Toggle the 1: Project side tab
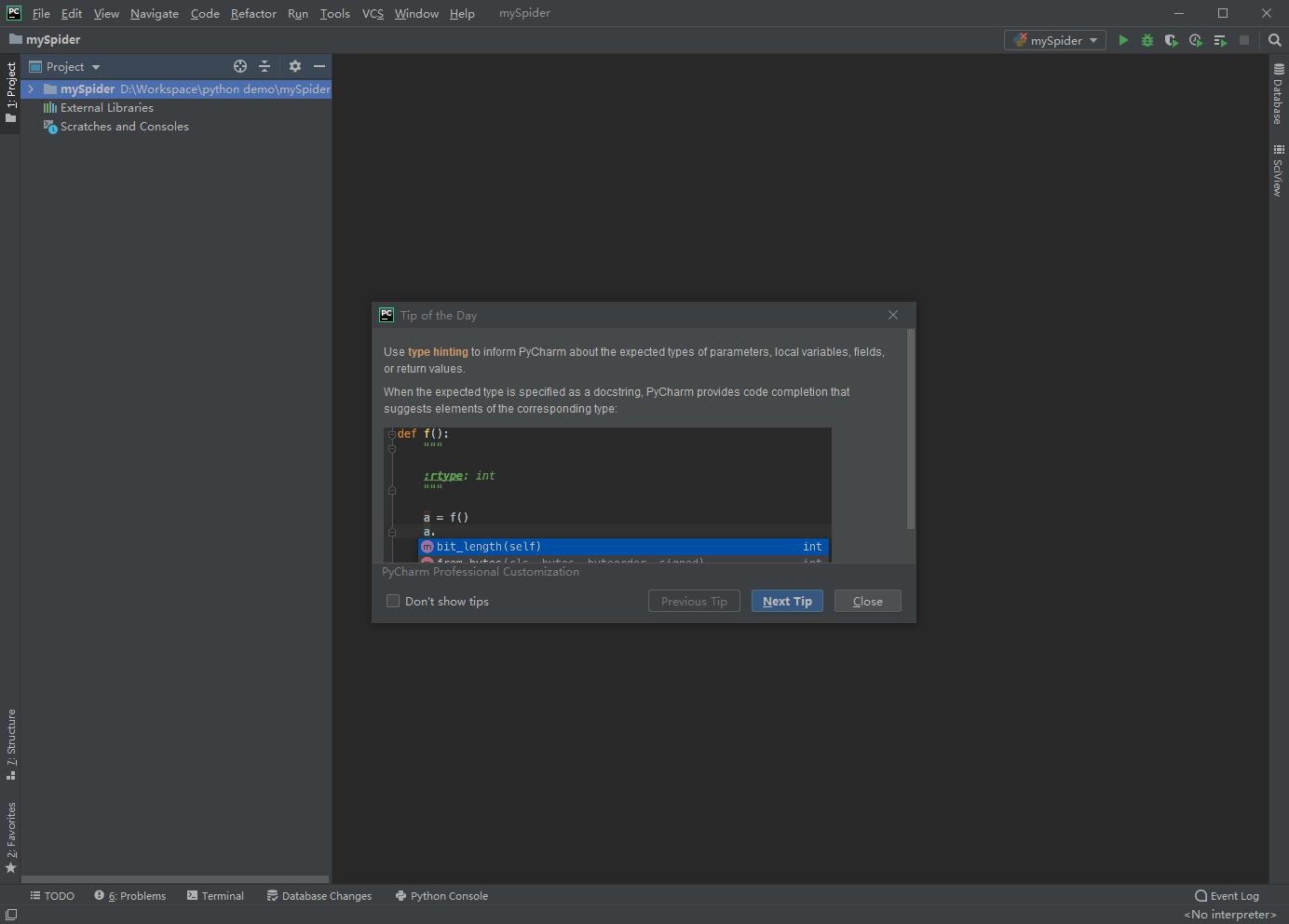The height and width of the screenshot is (924, 1289). click(x=10, y=92)
